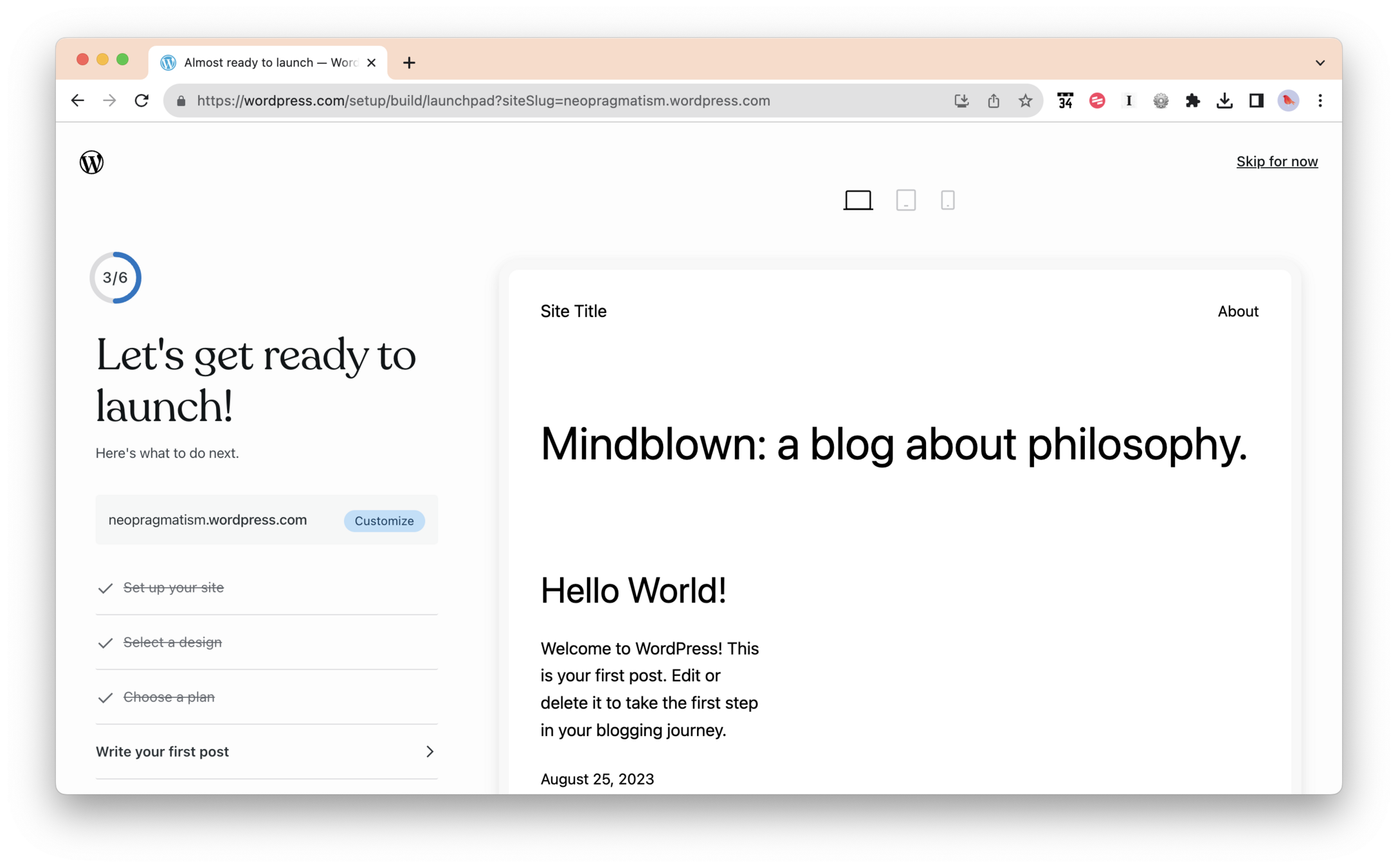
Task: Open Chrome three-dot menu
Action: [1320, 101]
